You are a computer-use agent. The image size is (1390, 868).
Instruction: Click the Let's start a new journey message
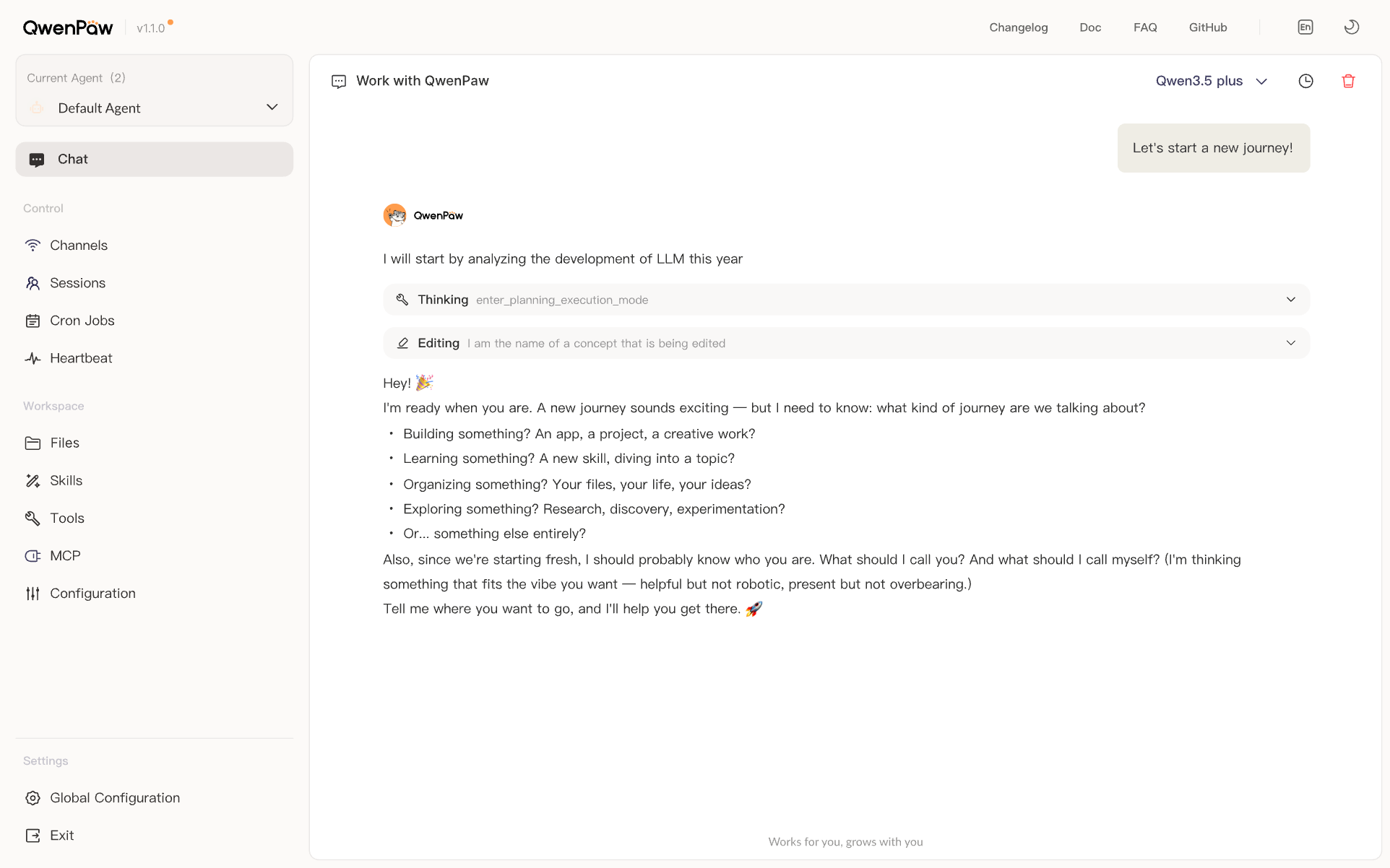point(1213,148)
